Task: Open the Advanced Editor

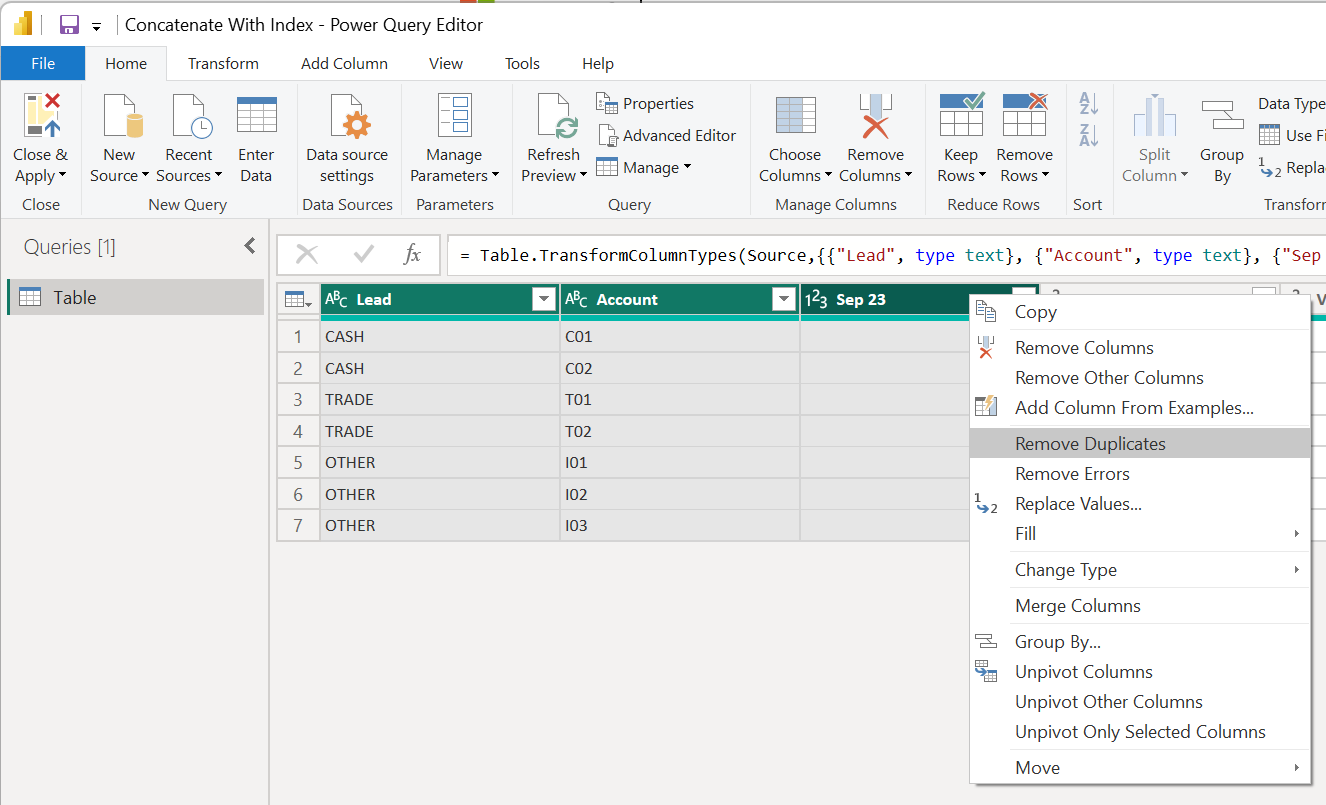Action: 666,135
